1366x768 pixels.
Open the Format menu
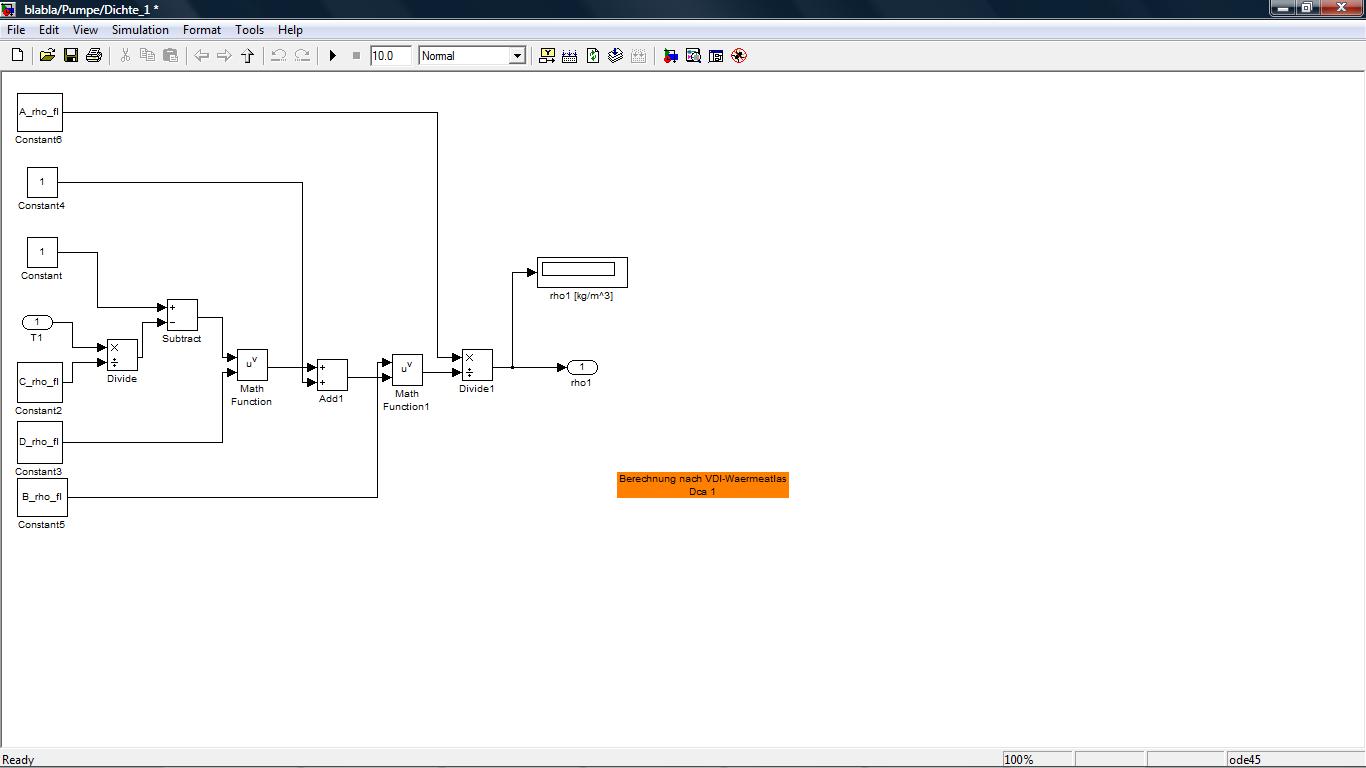pos(201,30)
